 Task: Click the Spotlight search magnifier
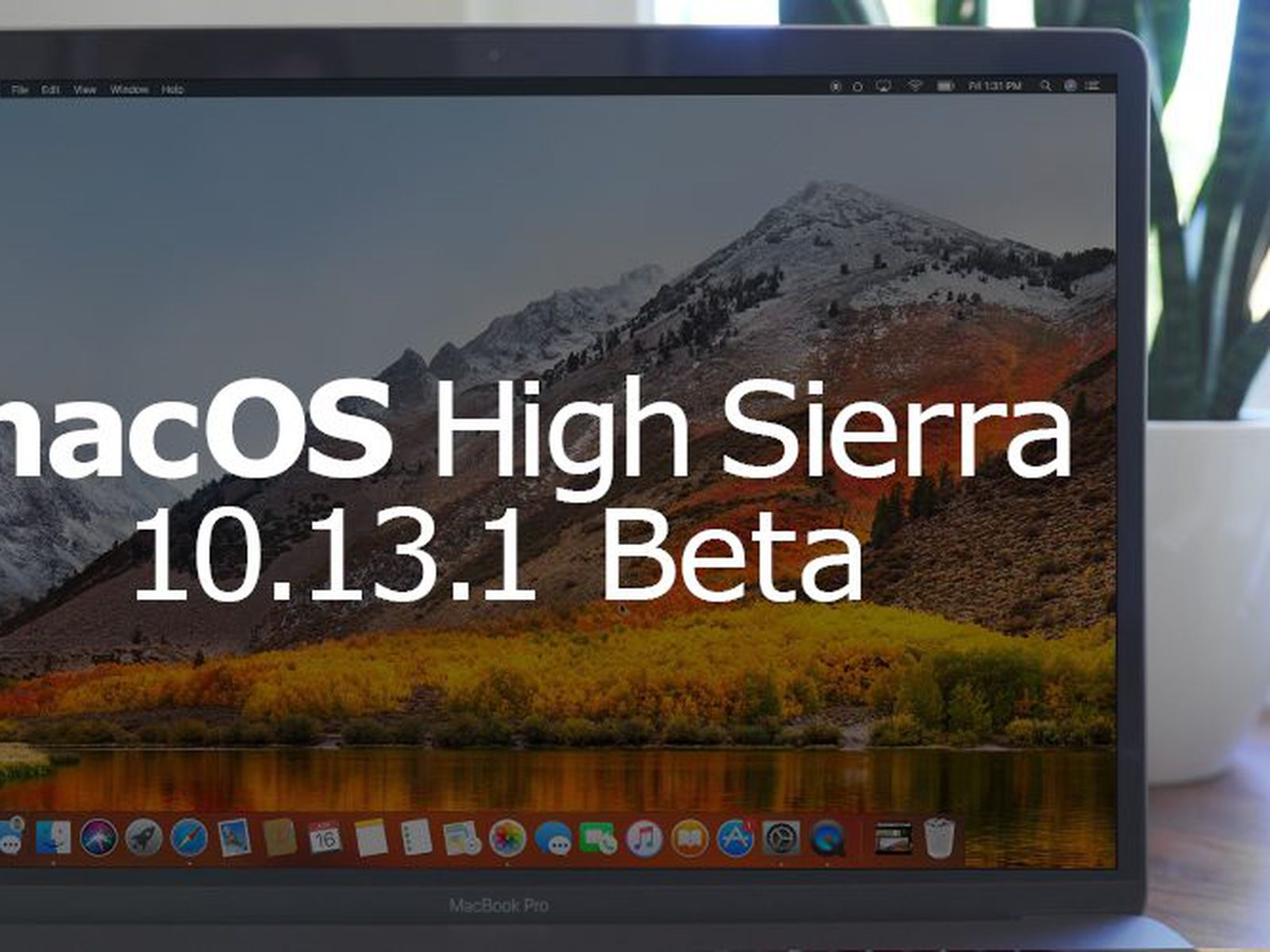click(1046, 86)
